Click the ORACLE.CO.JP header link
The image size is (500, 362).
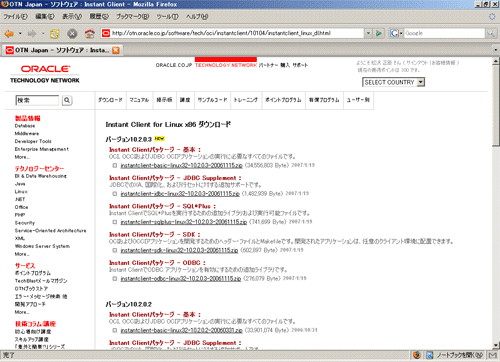174,65
